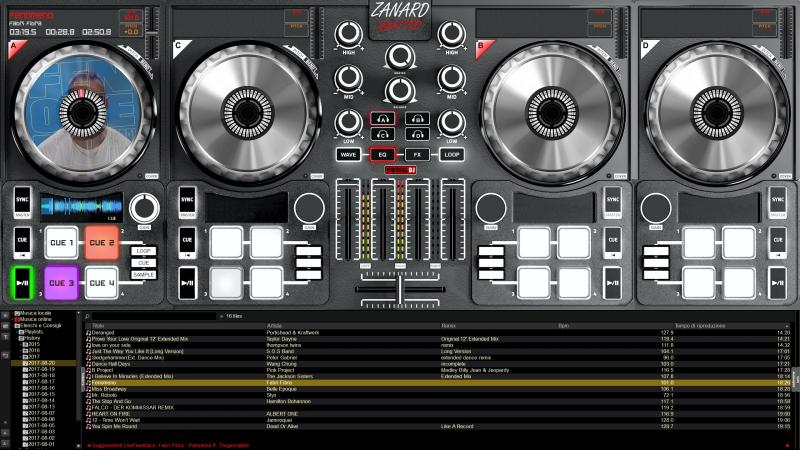This screenshot has height=450, width=800.
Task: Open the WAVE mixer panel
Action: click(348, 155)
